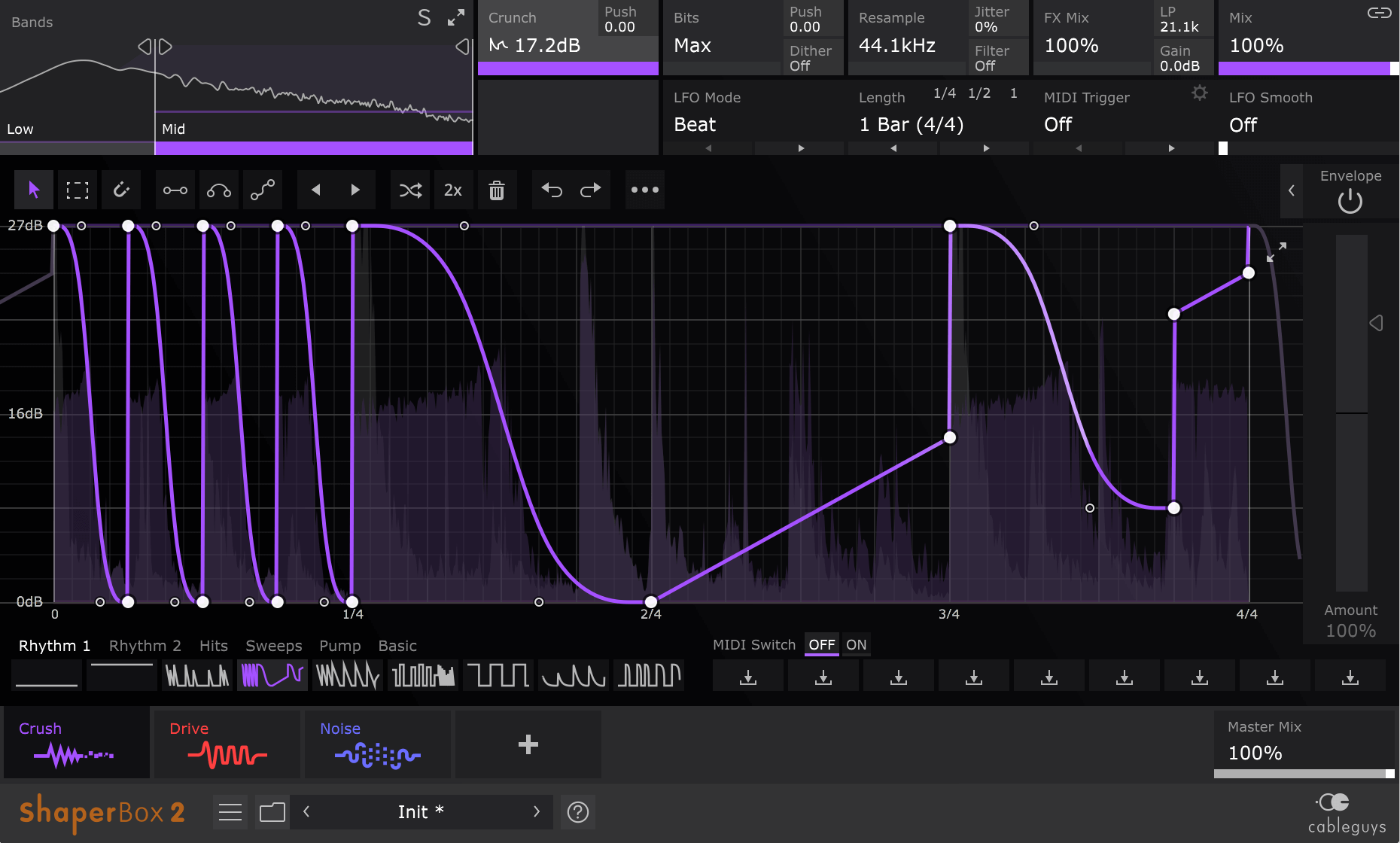Switch to the Pump tab
Viewport: 1400px width, 843px height.
[x=340, y=646]
